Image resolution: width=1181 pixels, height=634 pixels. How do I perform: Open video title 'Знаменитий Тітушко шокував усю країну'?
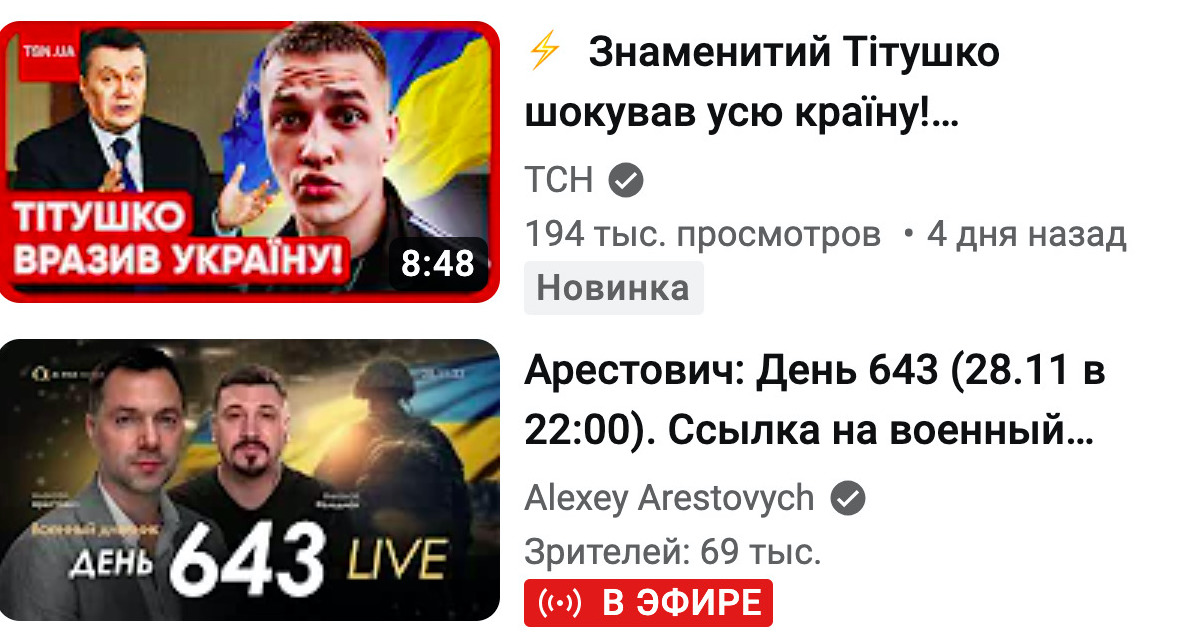(761, 83)
